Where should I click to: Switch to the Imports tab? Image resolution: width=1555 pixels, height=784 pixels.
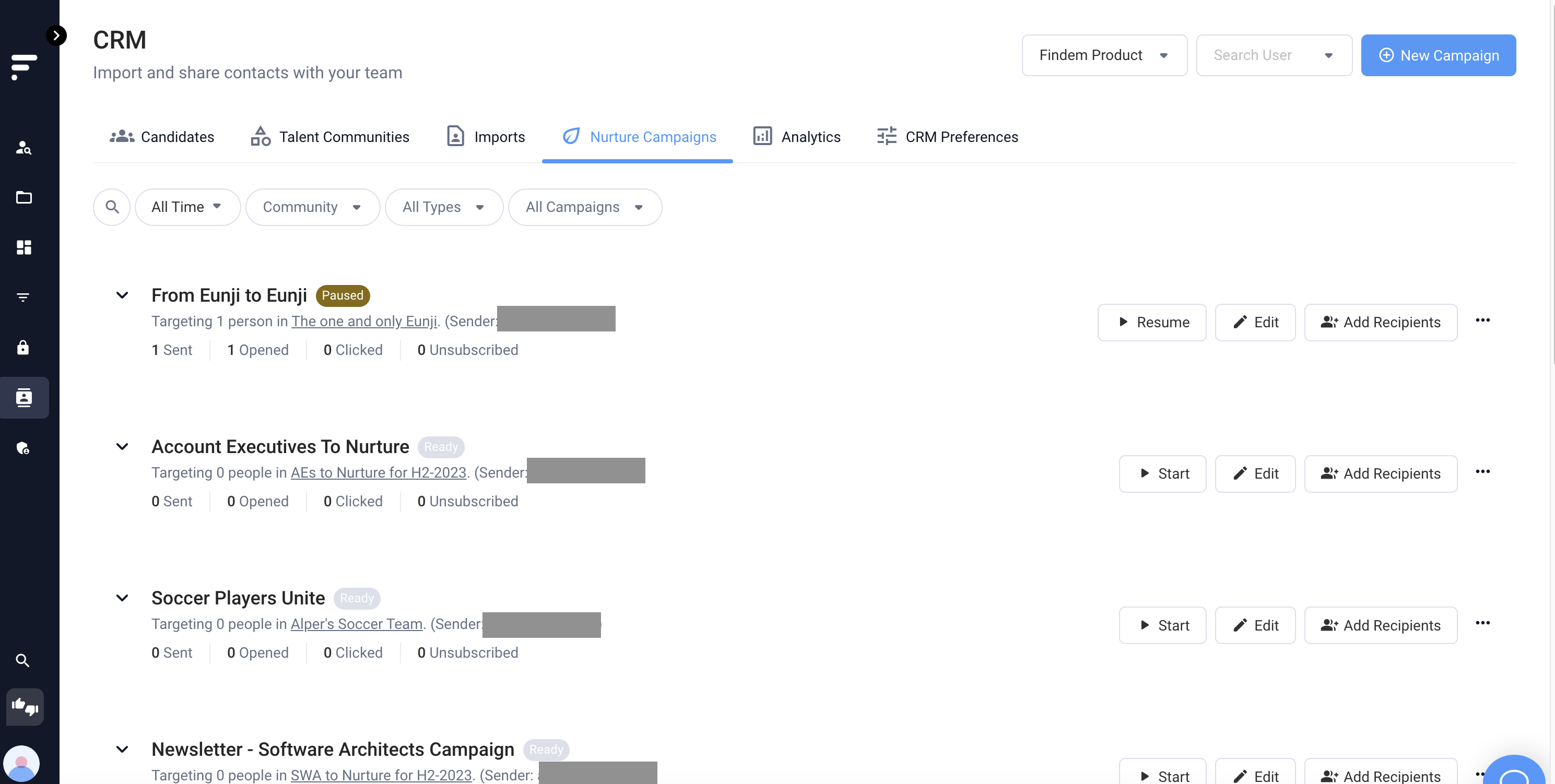pos(485,137)
